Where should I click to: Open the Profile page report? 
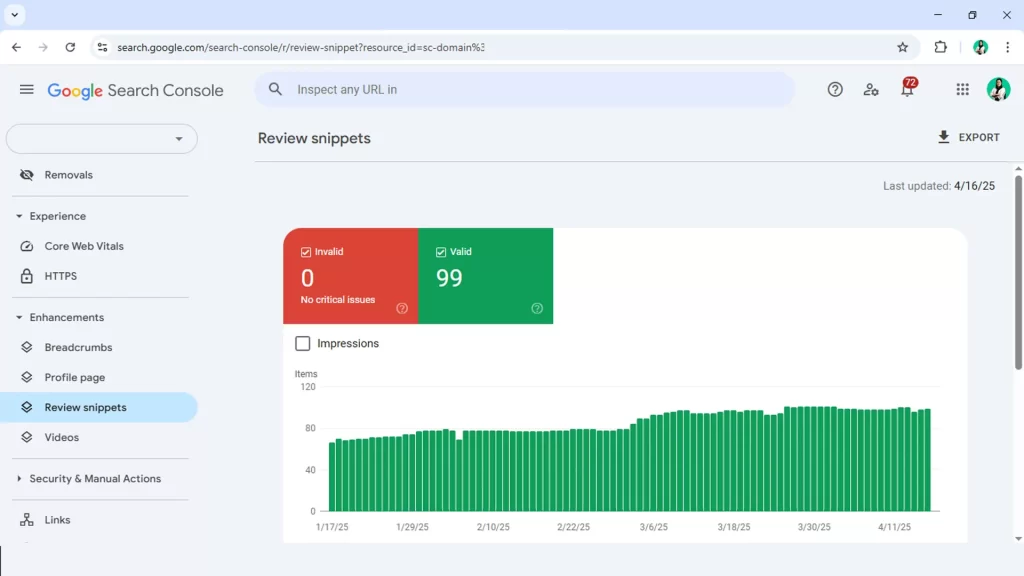(x=98, y=377)
